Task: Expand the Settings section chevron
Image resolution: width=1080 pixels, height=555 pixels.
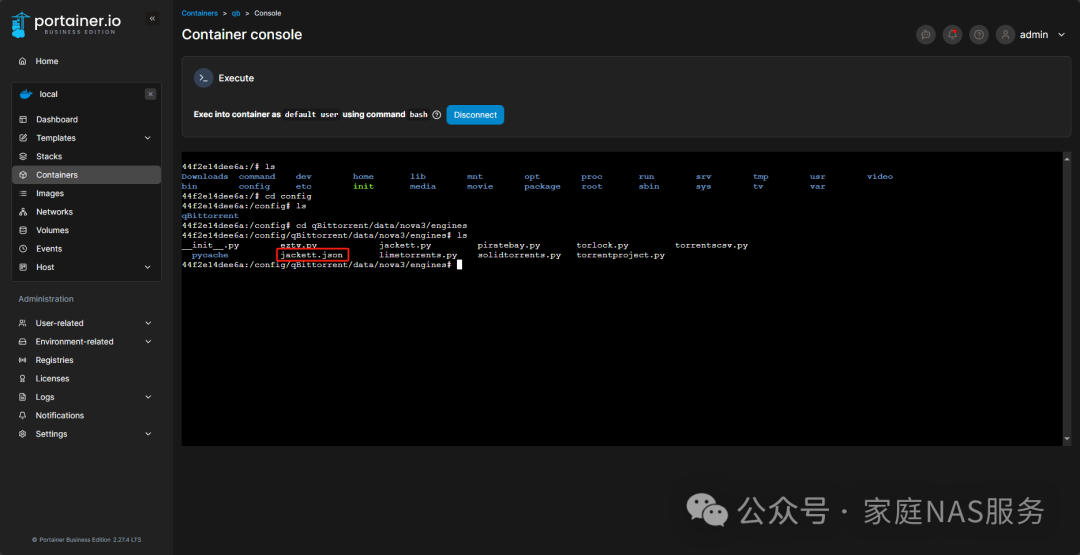Action: point(148,434)
